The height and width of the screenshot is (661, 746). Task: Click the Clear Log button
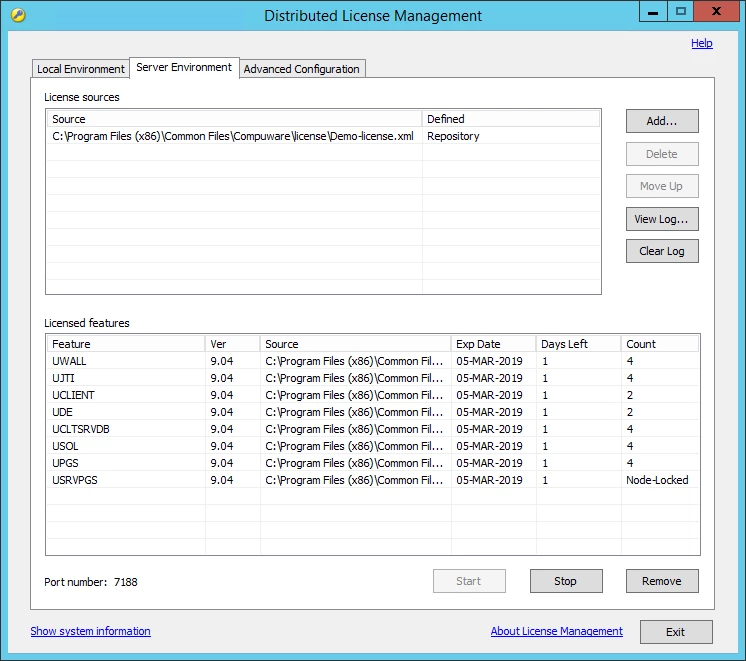click(662, 251)
